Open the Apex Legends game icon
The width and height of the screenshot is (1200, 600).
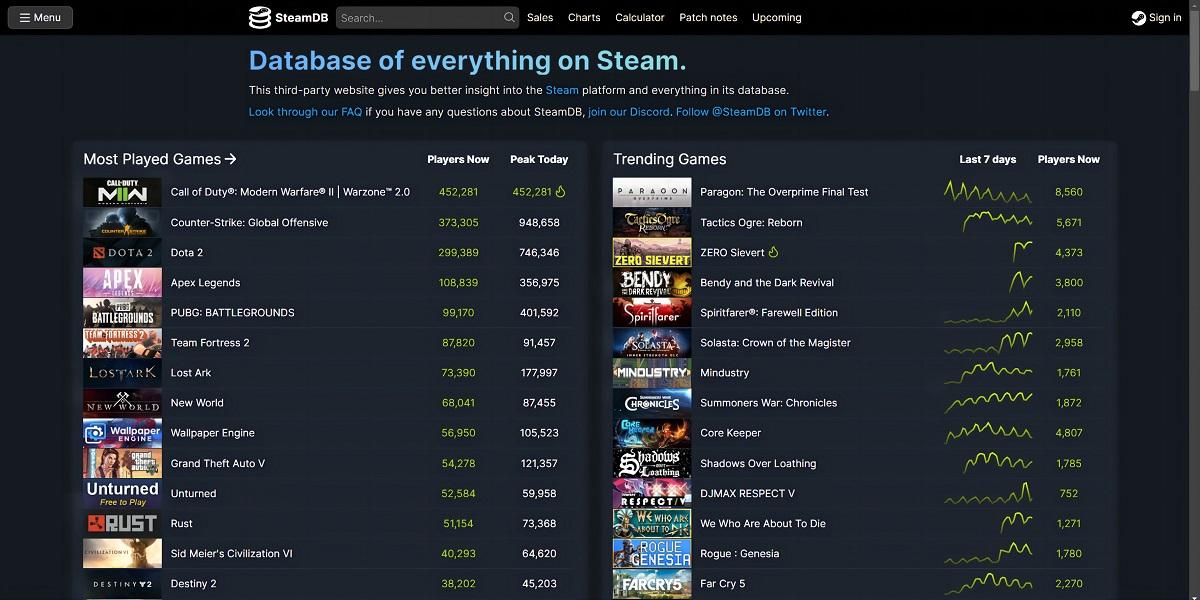point(122,283)
